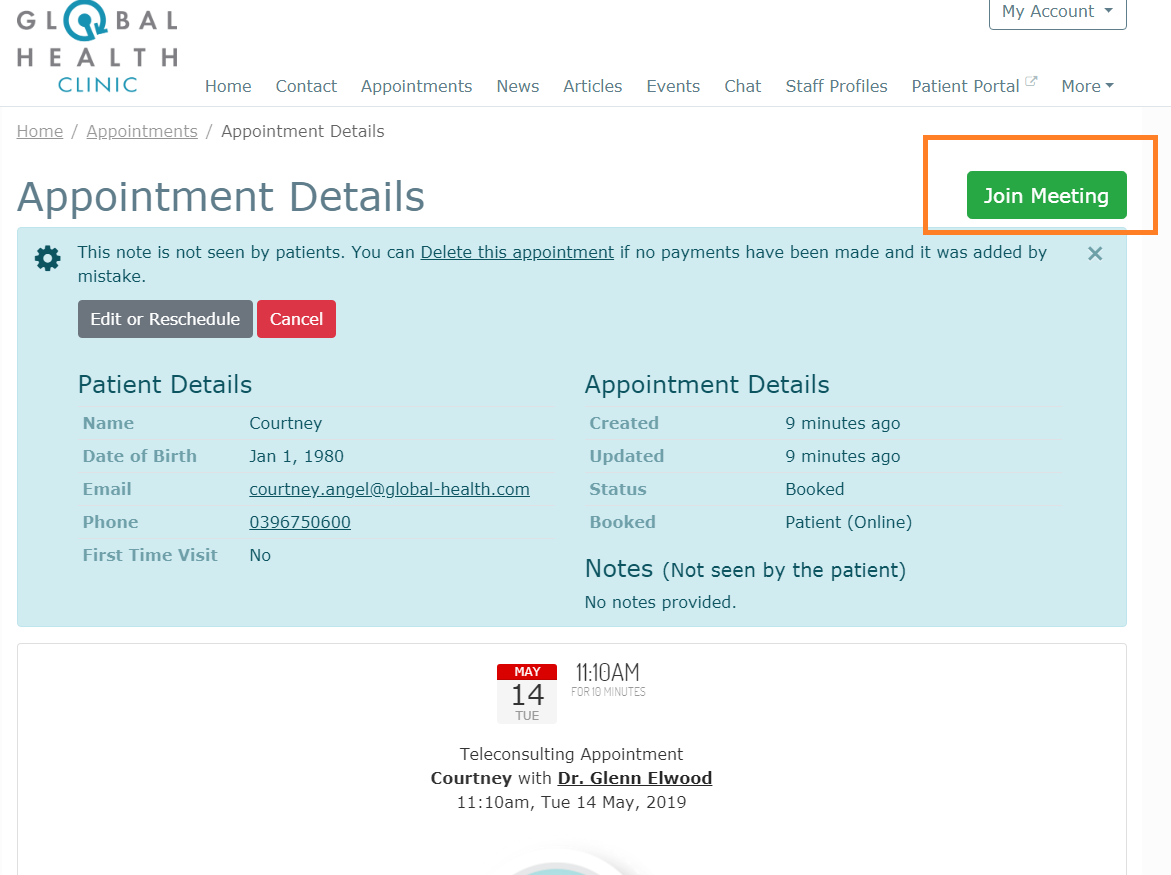Image resolution: width=1171 pixels, height=875 pixels.
Task: Navigate to the Events page
Action: tap(673, 86)
